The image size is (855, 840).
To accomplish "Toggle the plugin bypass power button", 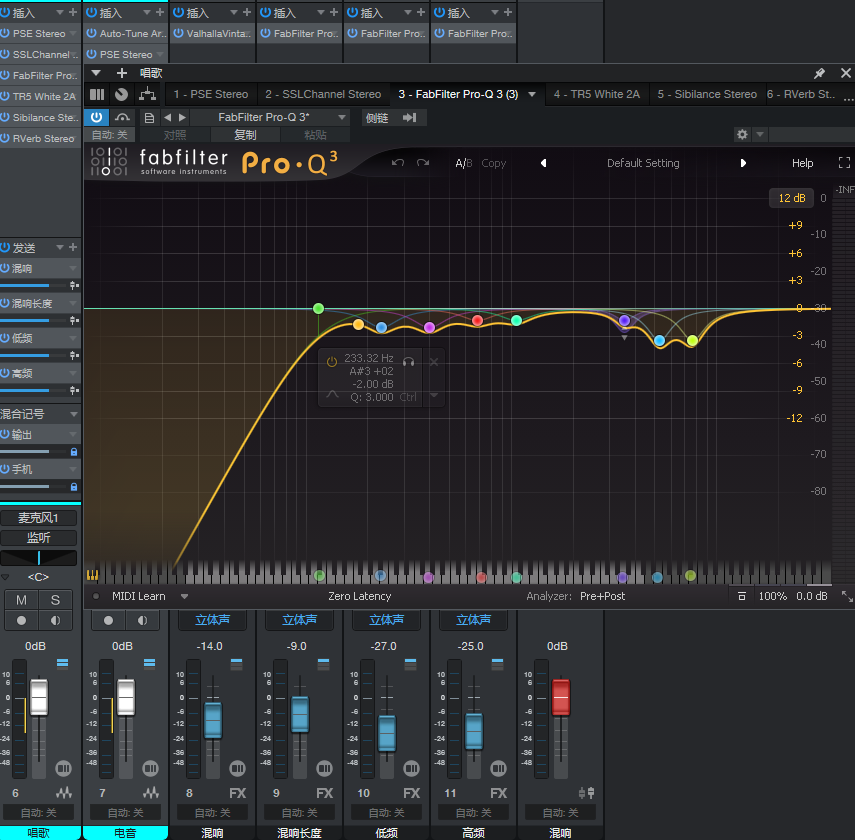I will (x=97, y=117).
